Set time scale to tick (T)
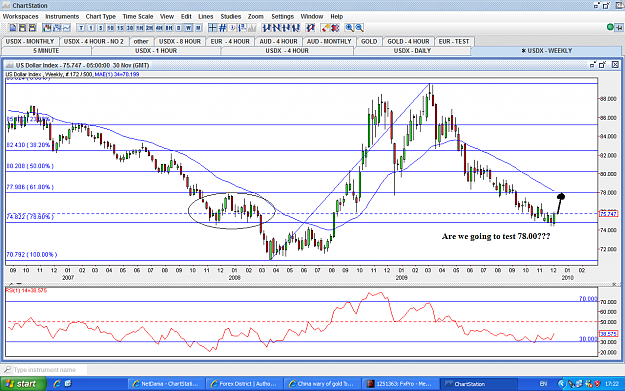Viewport: 625px width, 391px height. (x=81, y=28)
